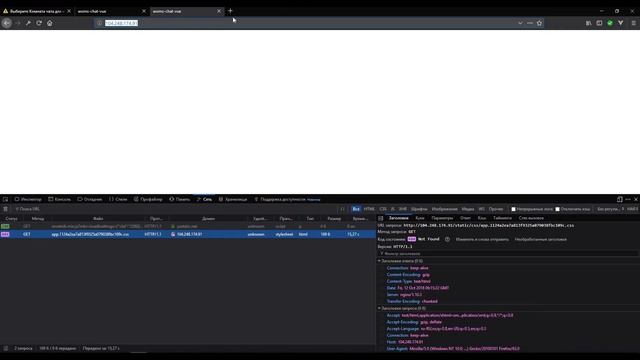Switch to the Style Editor devtools tab
This screenshot has width=640, height=360.
[x=118, y=199]
